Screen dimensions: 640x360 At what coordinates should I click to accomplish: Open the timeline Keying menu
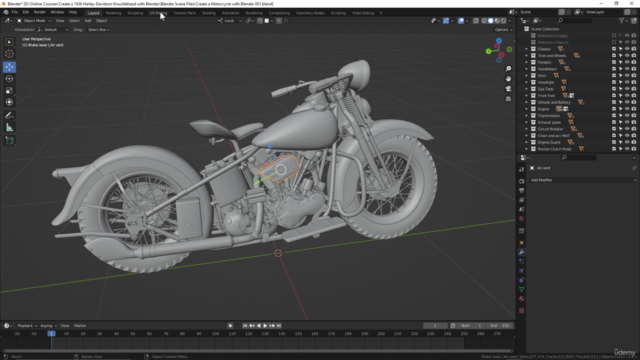[x=48, y=326]
